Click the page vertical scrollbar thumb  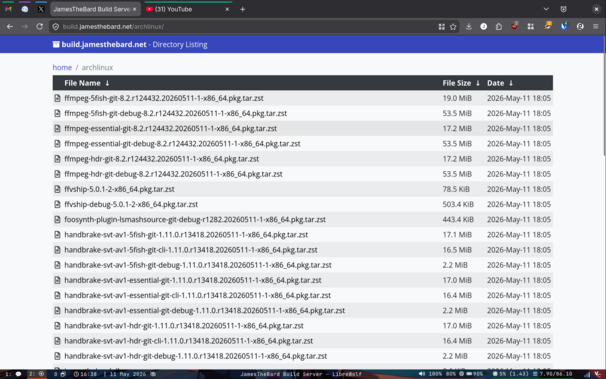[604, 97]
